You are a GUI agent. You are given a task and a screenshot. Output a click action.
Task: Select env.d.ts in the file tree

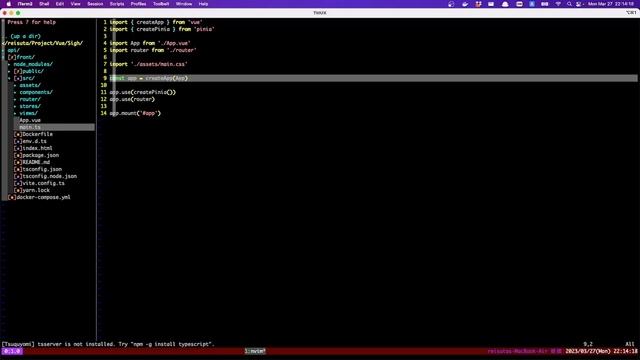(35, 141)
